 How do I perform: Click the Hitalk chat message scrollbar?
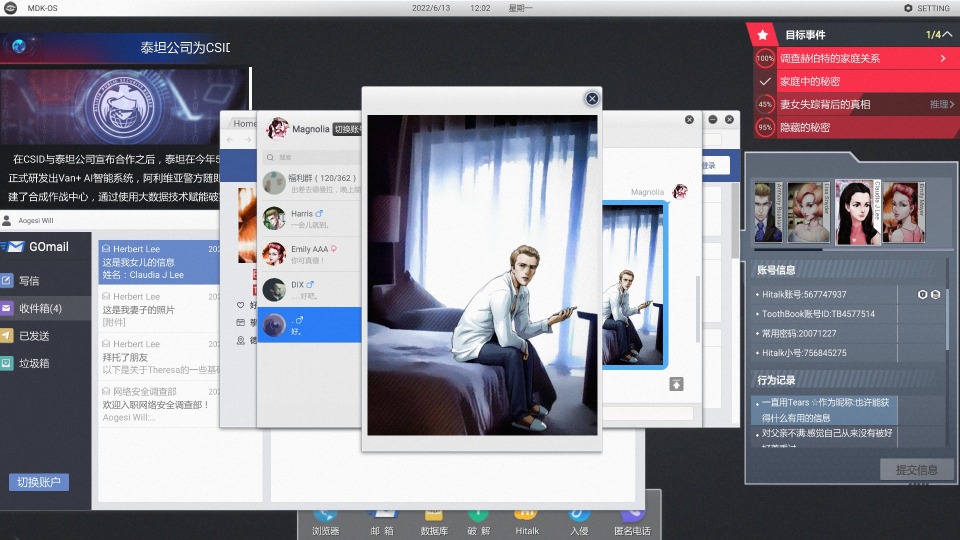[697, 309]
